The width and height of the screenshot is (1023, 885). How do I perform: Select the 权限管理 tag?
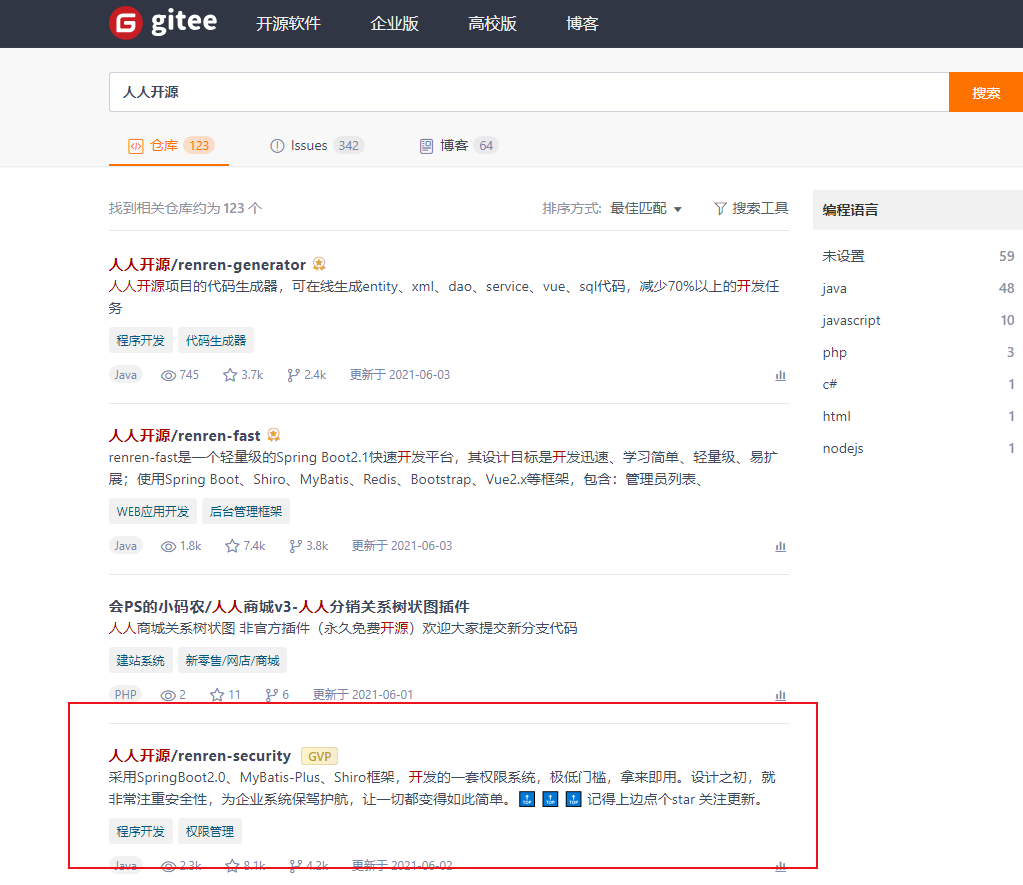pyautogui.click(x=209, y=831)
